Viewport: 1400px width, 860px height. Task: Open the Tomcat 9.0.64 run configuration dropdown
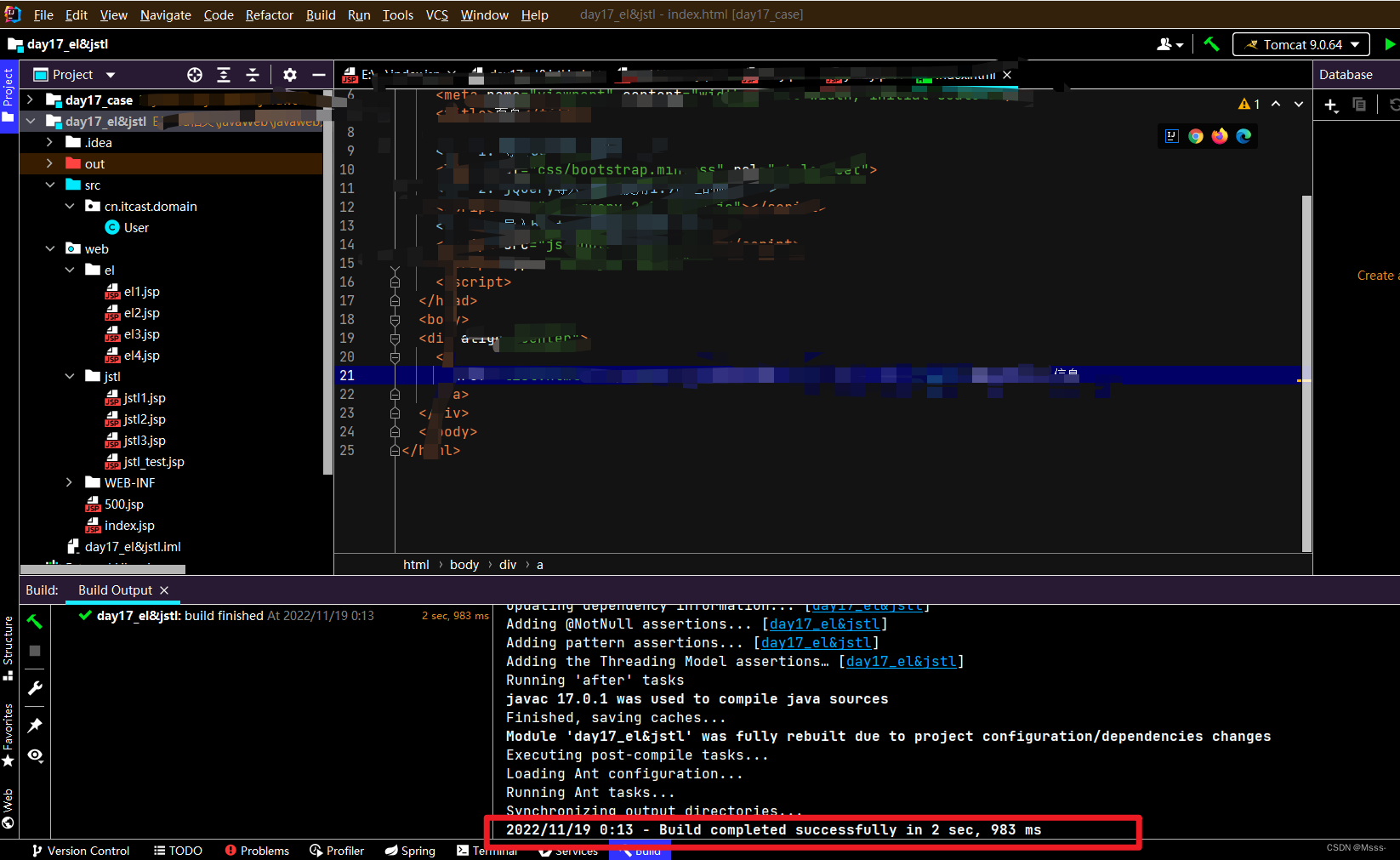click(x=1301, y=44)
